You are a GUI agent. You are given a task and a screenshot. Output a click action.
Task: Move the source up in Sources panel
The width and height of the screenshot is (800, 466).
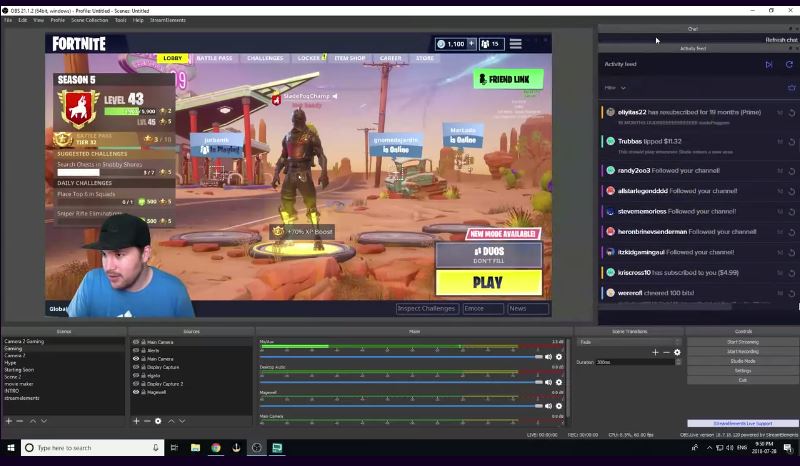click(171, 421)
